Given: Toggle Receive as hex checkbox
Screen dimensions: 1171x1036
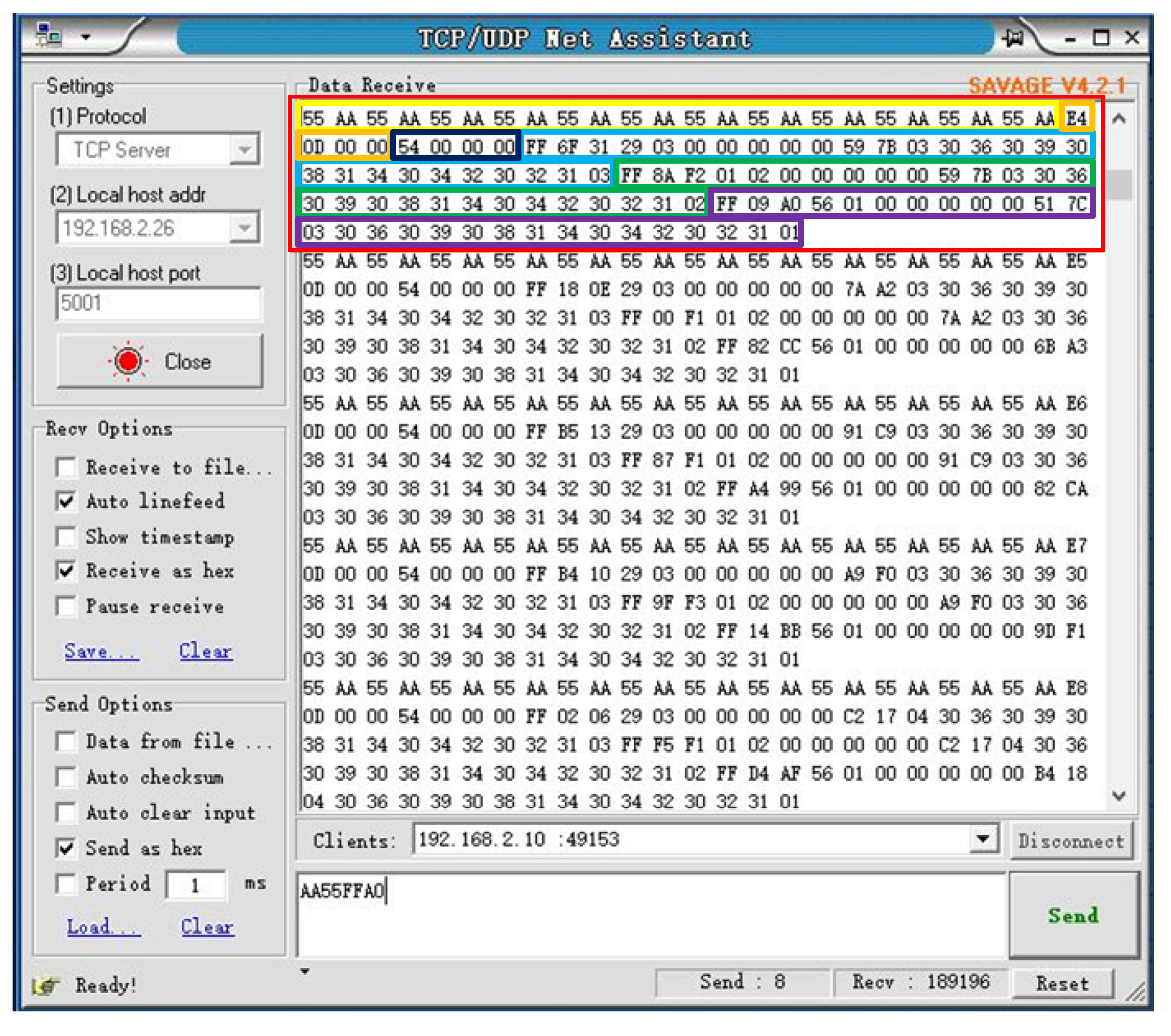Looking at the screenshot, I should pyautogui.click(x=66, y=571).
